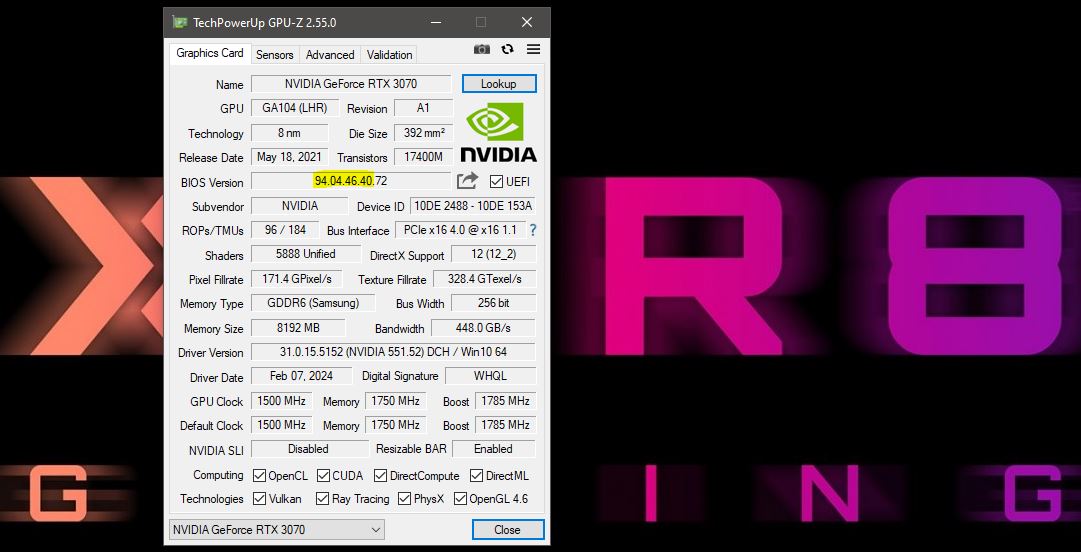Click the GPU Clock row Memory value 1750 MHz

[395, 400]
